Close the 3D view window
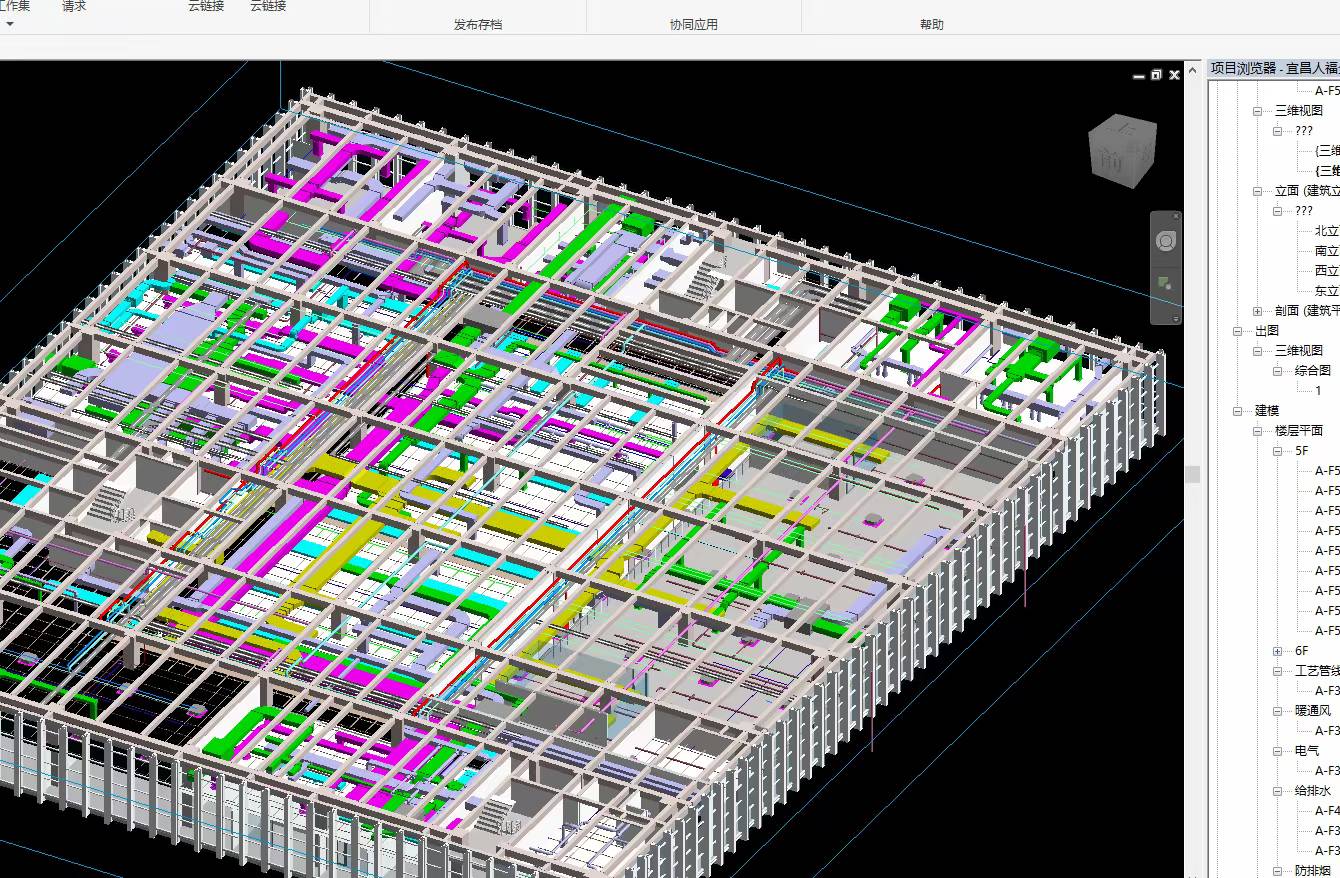Image resolution: width=1340 pixels, height=878 pixels. [1175, 75]
